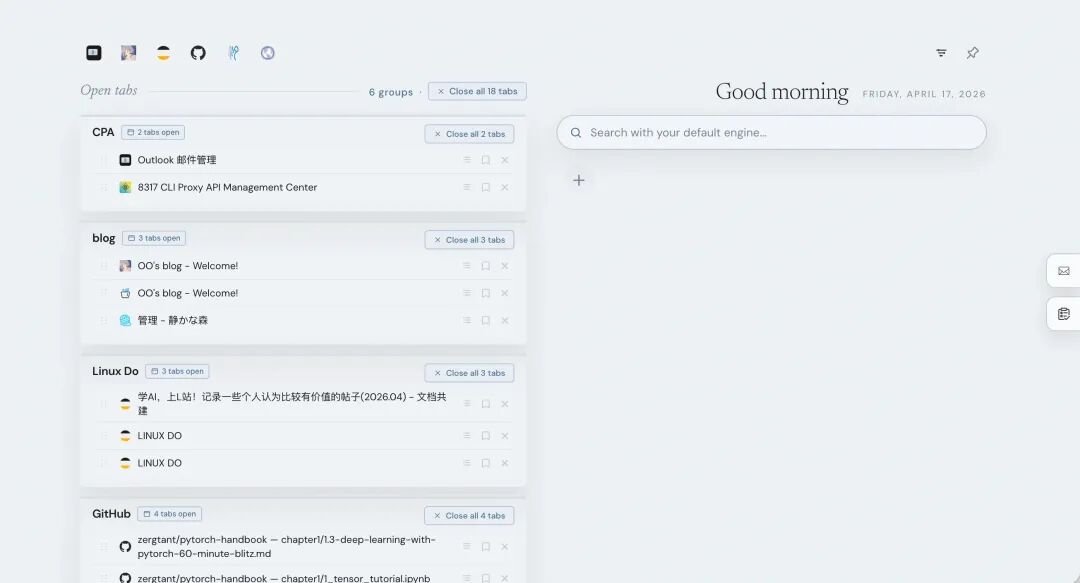Click the blog avatar favicon in top shortcut row
This screenshot has width=1080, height=583.
pyautogui.click(x=129, y=53)
